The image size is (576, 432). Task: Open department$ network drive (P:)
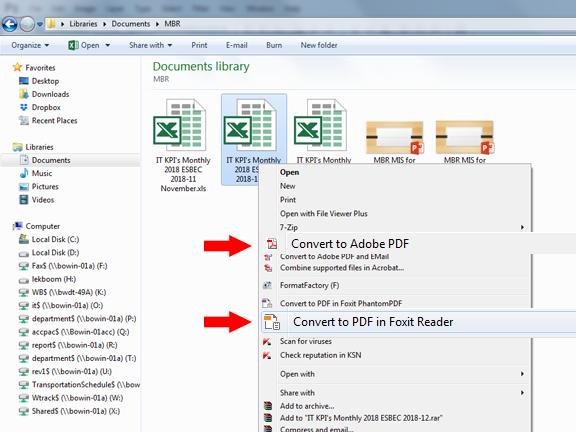78,319
